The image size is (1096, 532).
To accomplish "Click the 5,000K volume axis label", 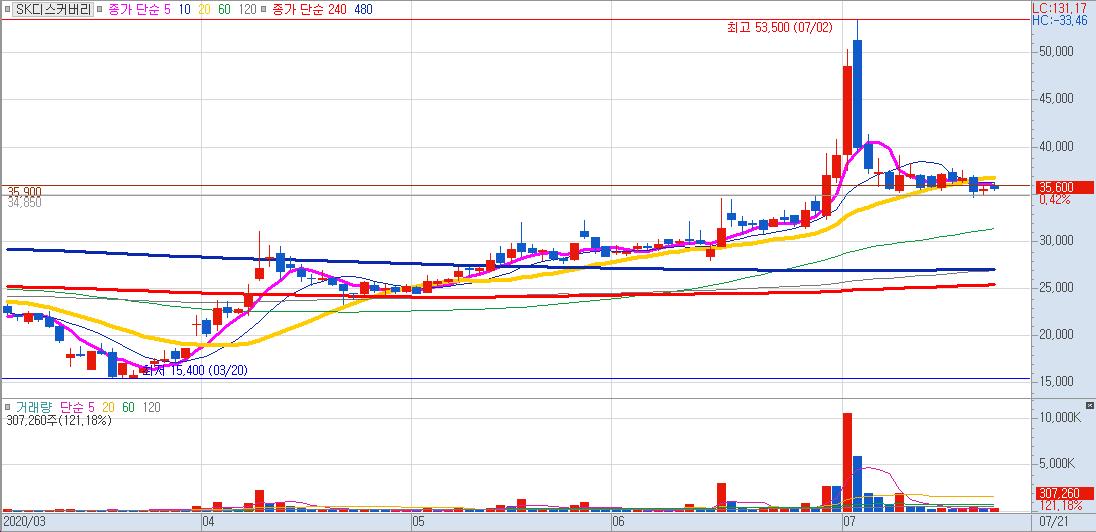I will pyautogui.click(x=1059, y=464).
